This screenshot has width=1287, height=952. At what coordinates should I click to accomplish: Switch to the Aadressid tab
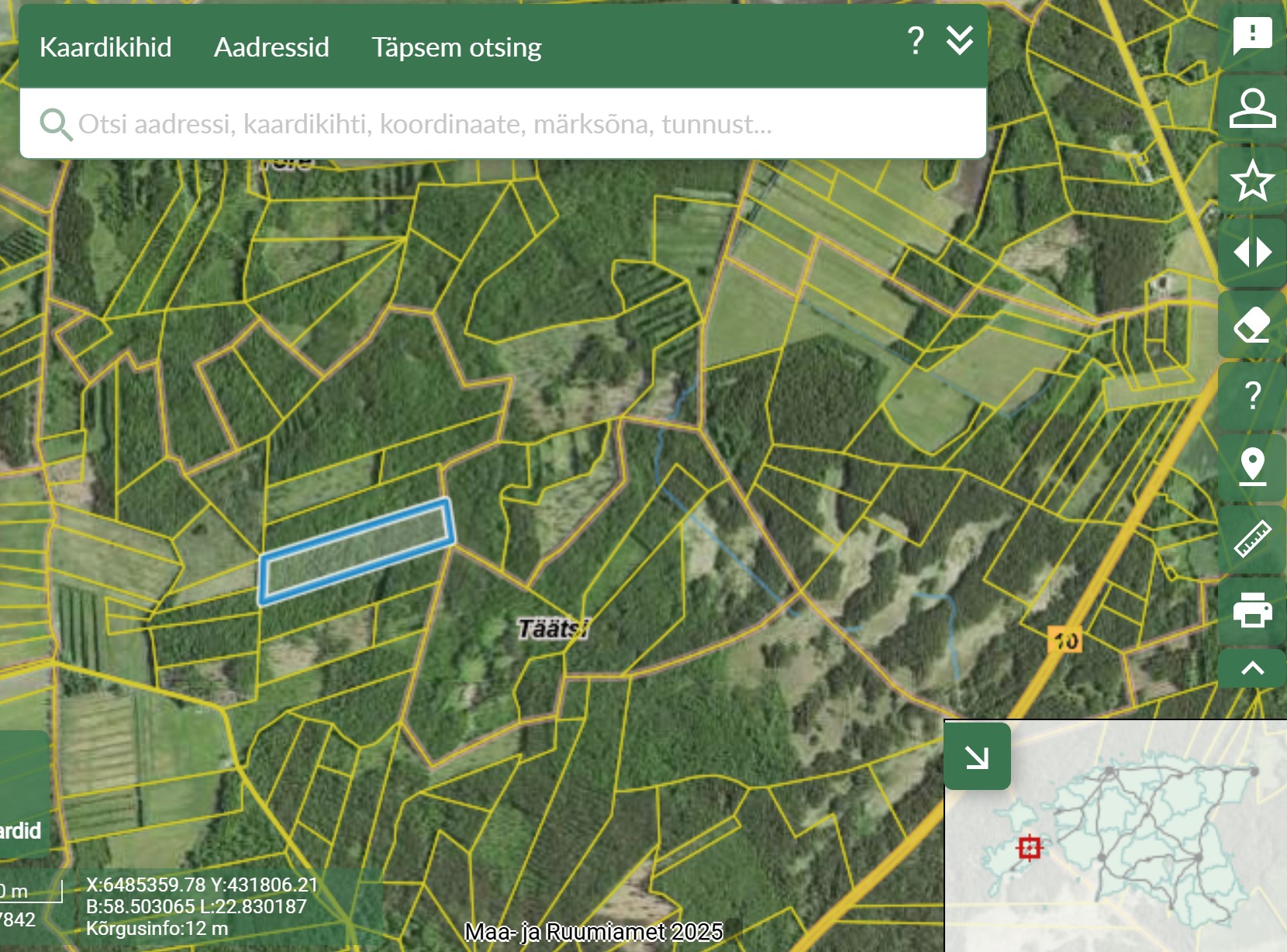[271, 47]
